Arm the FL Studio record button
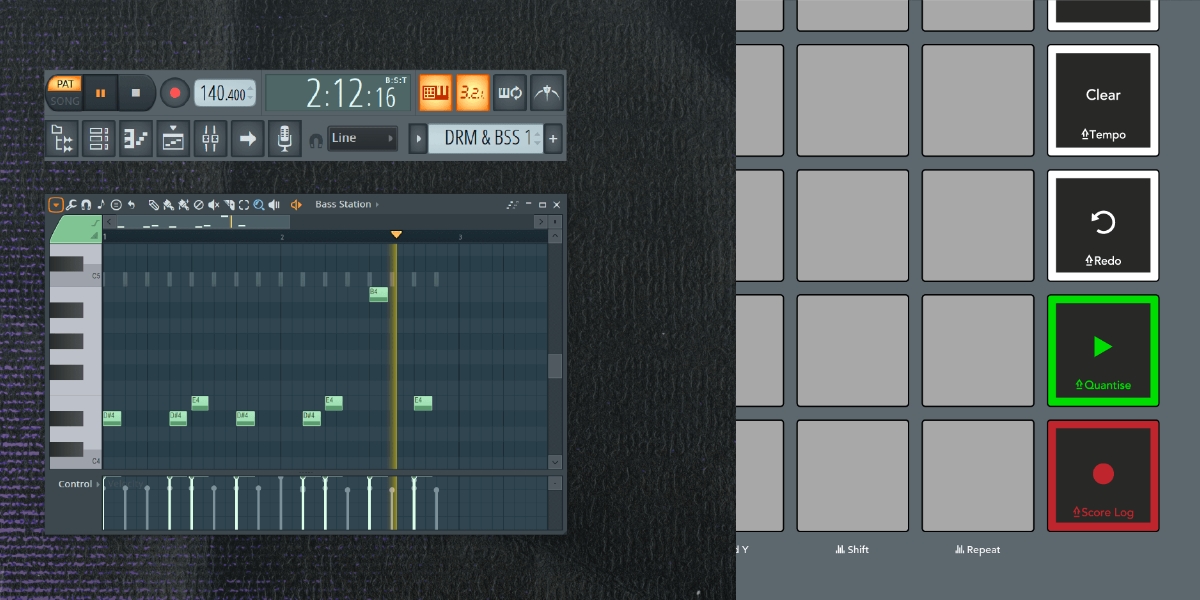The width and height of the screenshot is (1200, 600). 175,93
